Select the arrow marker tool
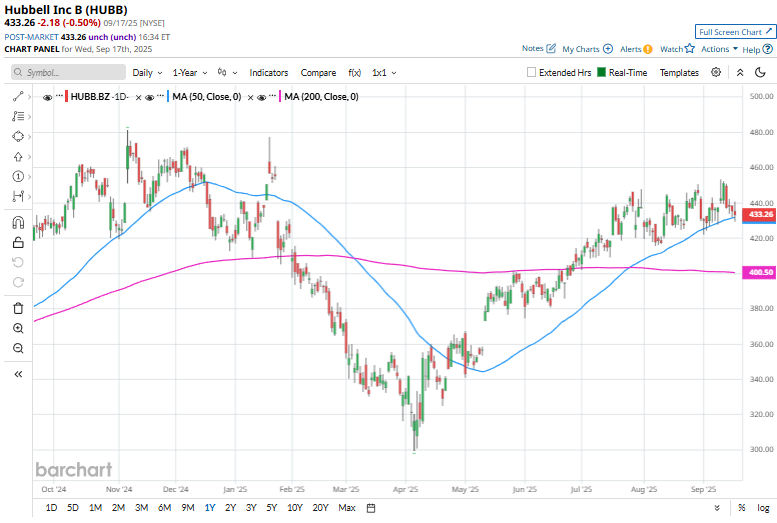Screen dimensions: 777x523 coord(18,157)
